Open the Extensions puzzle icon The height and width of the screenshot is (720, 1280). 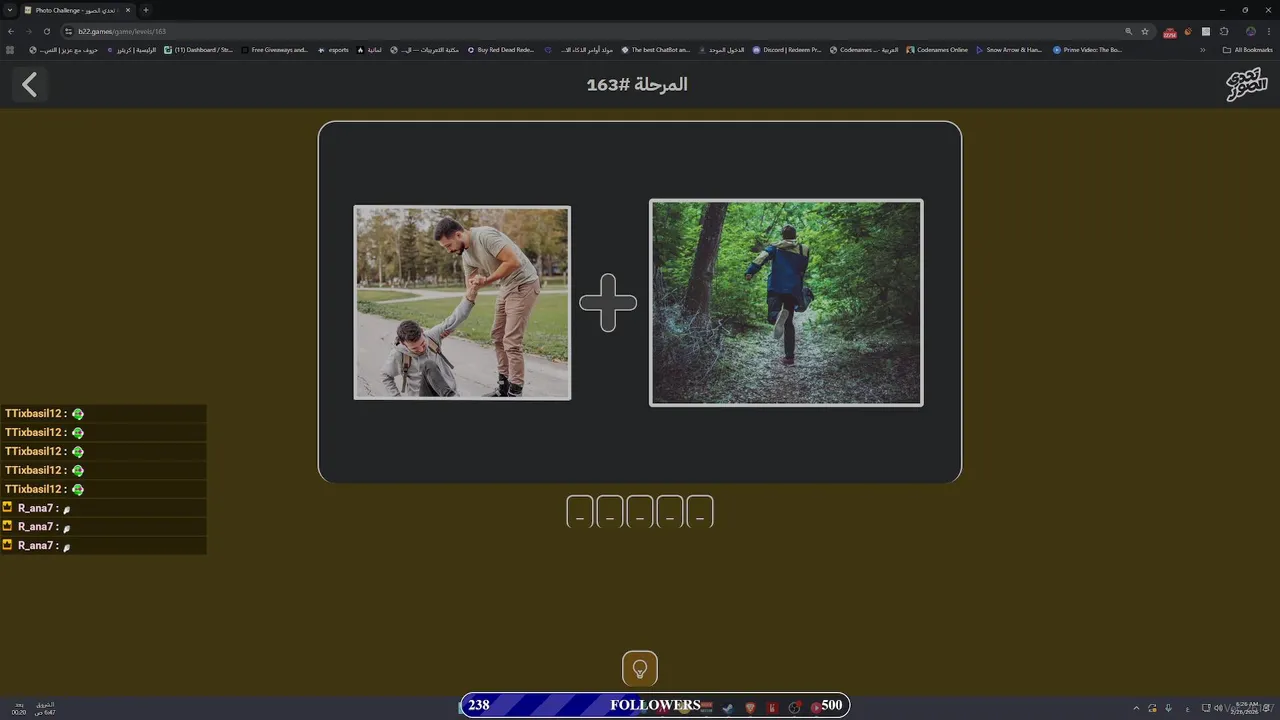pos(1224,31)
